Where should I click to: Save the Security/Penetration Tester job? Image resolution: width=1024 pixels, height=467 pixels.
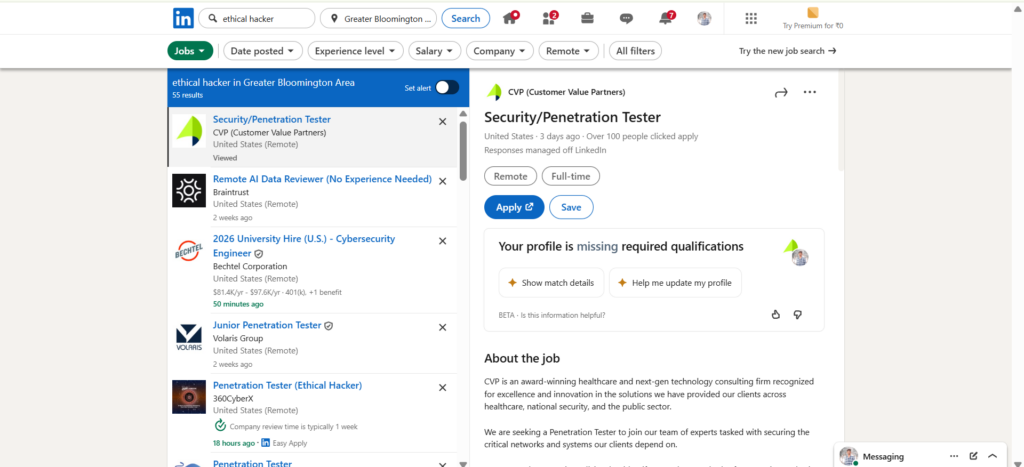571,207
